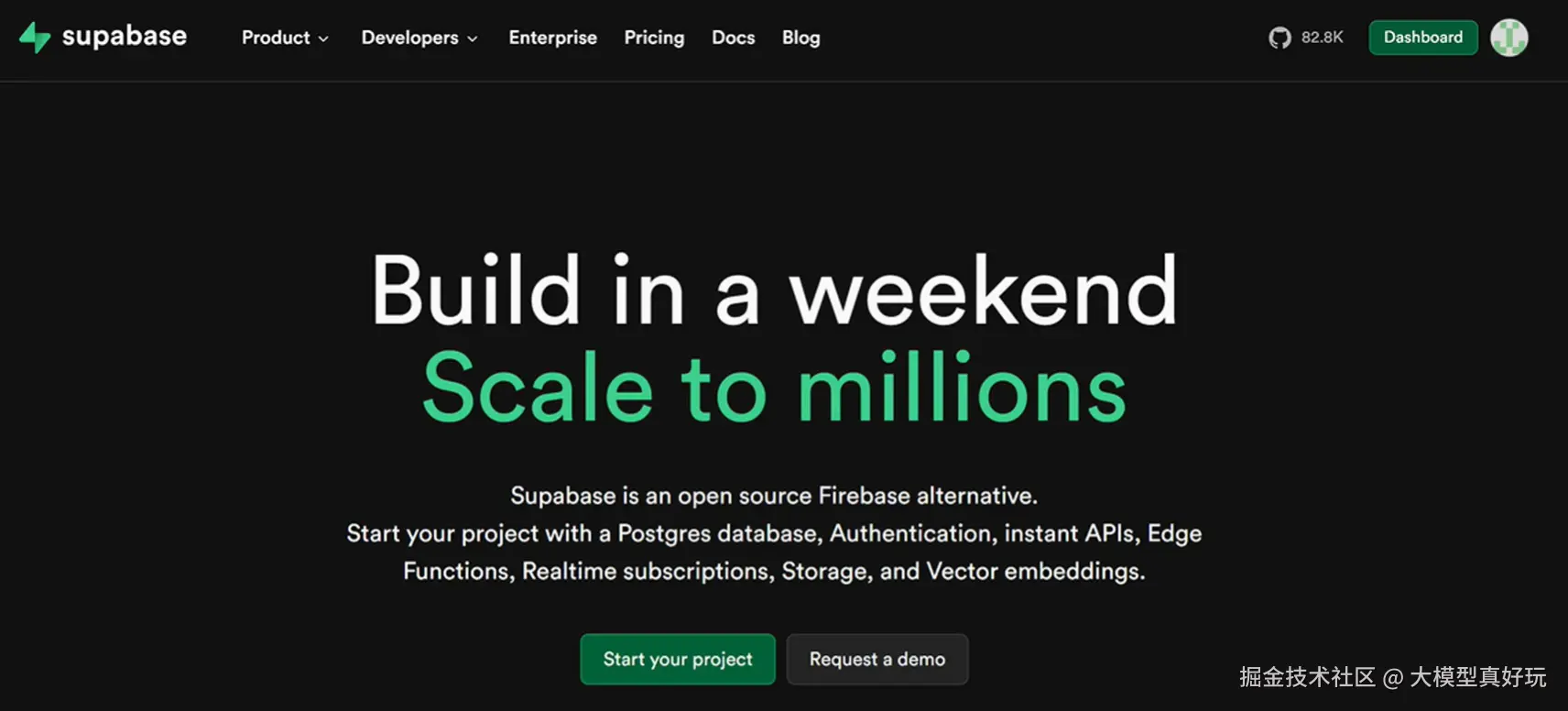Go to the Enterprise page
The width and height of the screenshot is (1568, 711).
552,38
